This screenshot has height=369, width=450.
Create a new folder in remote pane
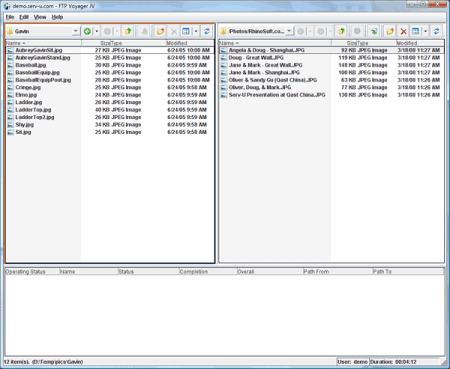click(390, 31)
